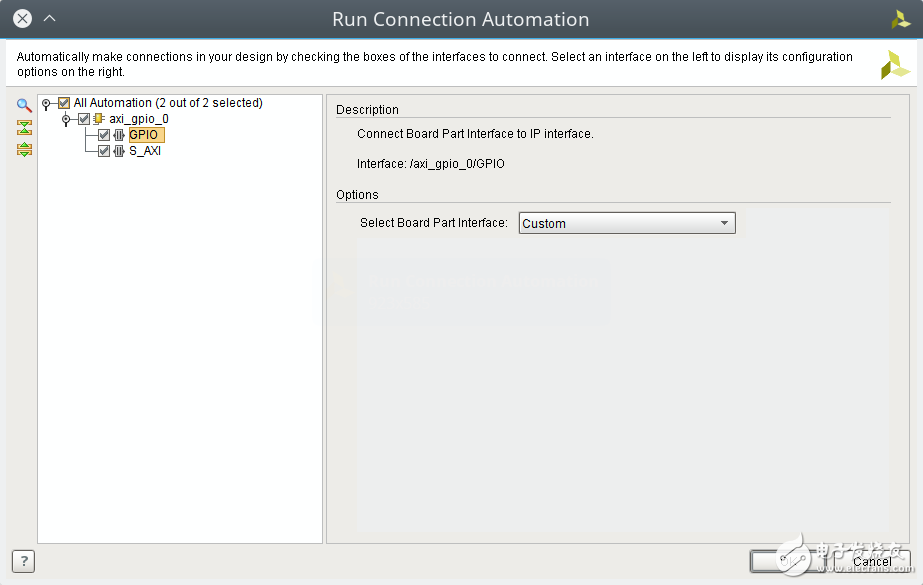923x585 pixels.
Task: Click the Expand All tree icon
Action: click(x=24, y=149)
